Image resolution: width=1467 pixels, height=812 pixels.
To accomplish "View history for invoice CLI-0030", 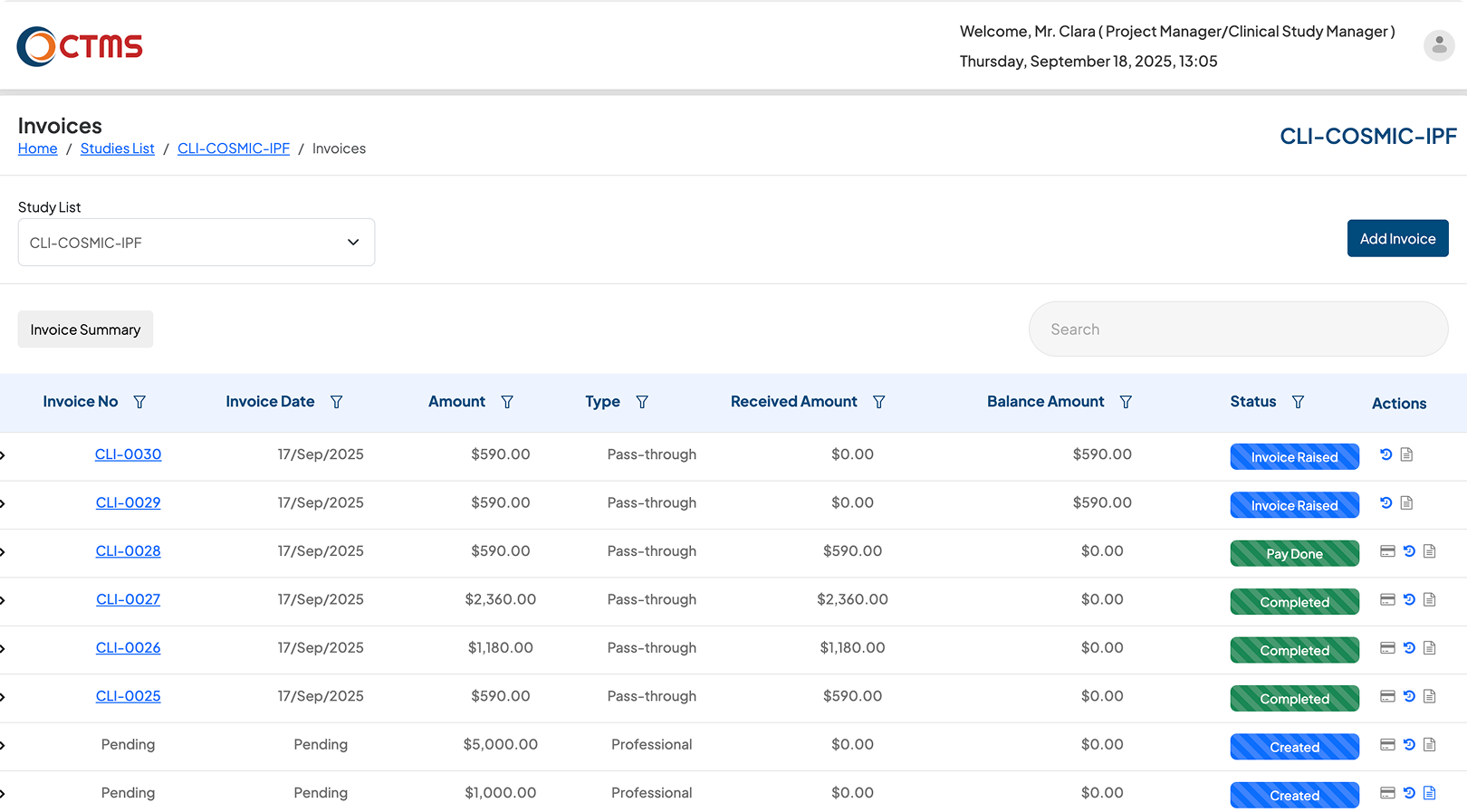I will point(1385,454).
